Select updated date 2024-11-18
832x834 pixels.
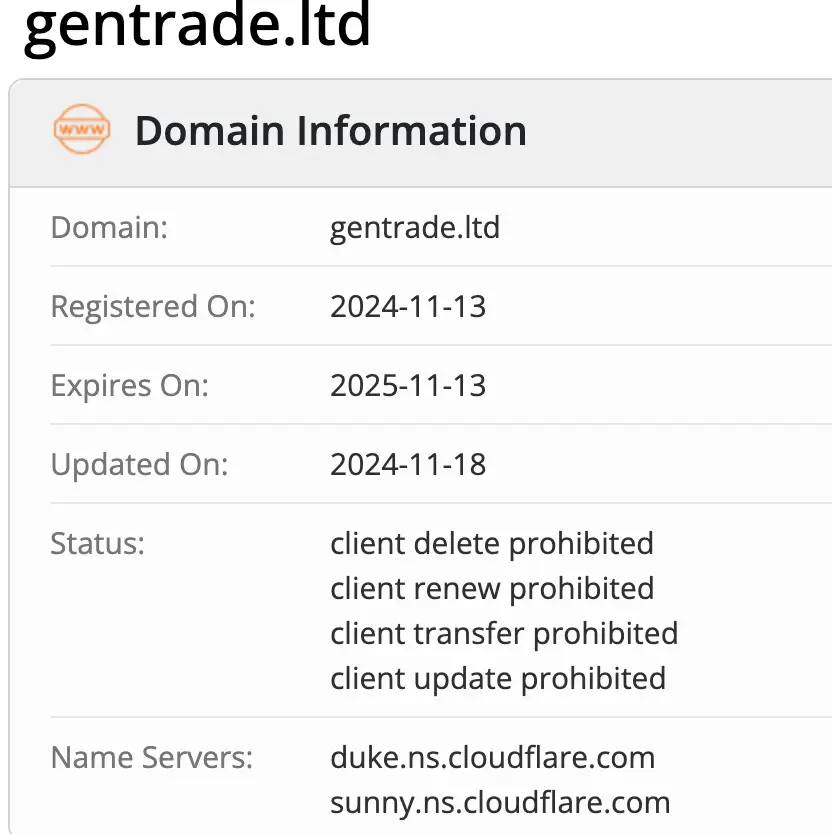click(408, 465)
